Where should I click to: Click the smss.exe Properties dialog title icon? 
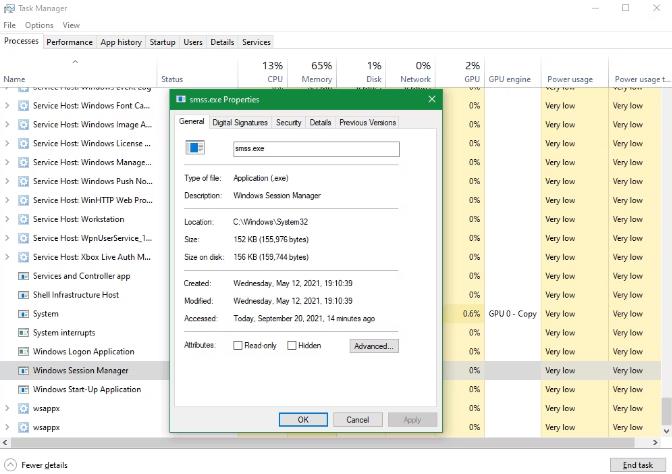(x=181, y=99)
